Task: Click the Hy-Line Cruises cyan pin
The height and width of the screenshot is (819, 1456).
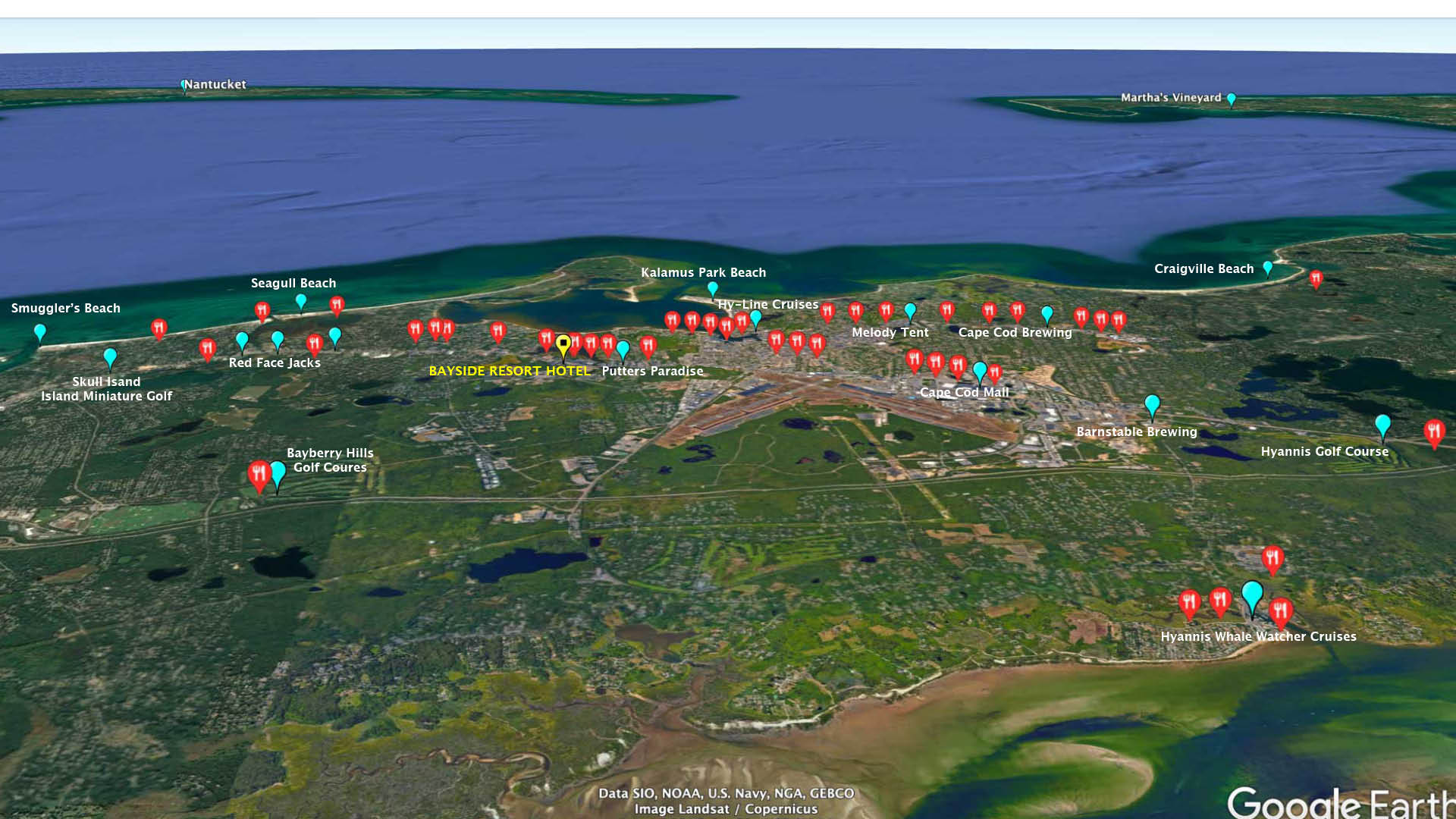Action: pyautogui.click(x=755, y=318)
